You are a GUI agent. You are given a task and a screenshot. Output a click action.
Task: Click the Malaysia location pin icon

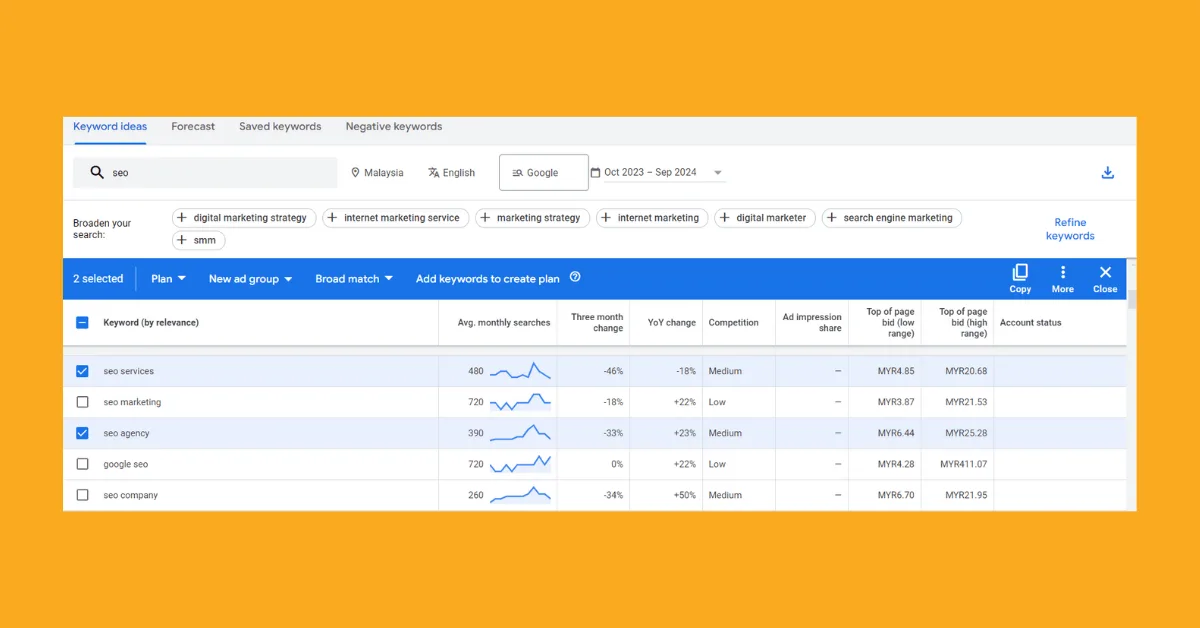355,173
